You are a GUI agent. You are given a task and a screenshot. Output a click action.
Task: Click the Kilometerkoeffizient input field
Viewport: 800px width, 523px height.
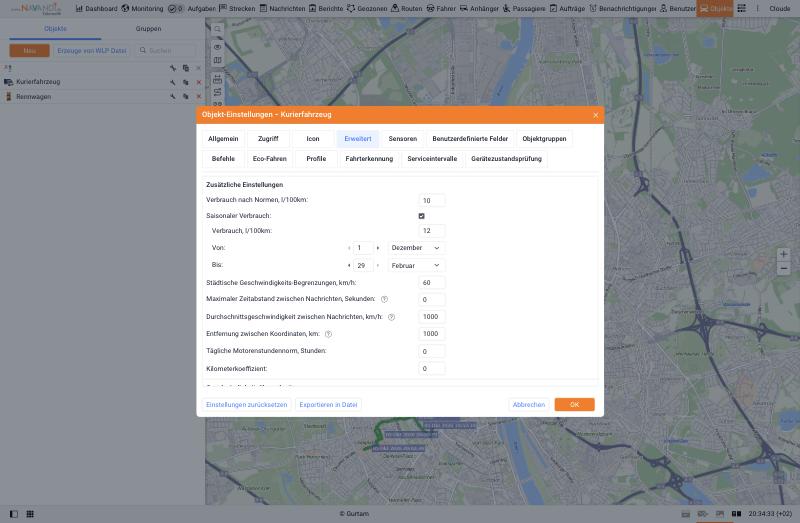(x=432, y=368)
